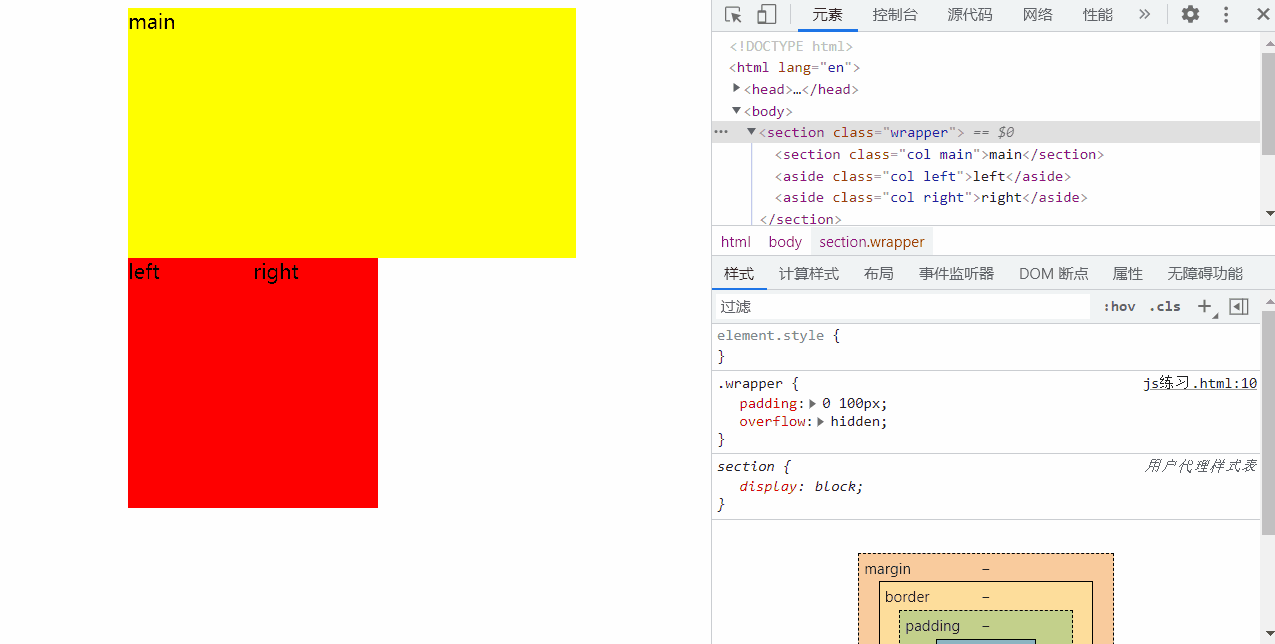The height and width of the screenshot is (644, 1275).
Task: Select body in the breadcrumb trail
Action: coord(785,241)
